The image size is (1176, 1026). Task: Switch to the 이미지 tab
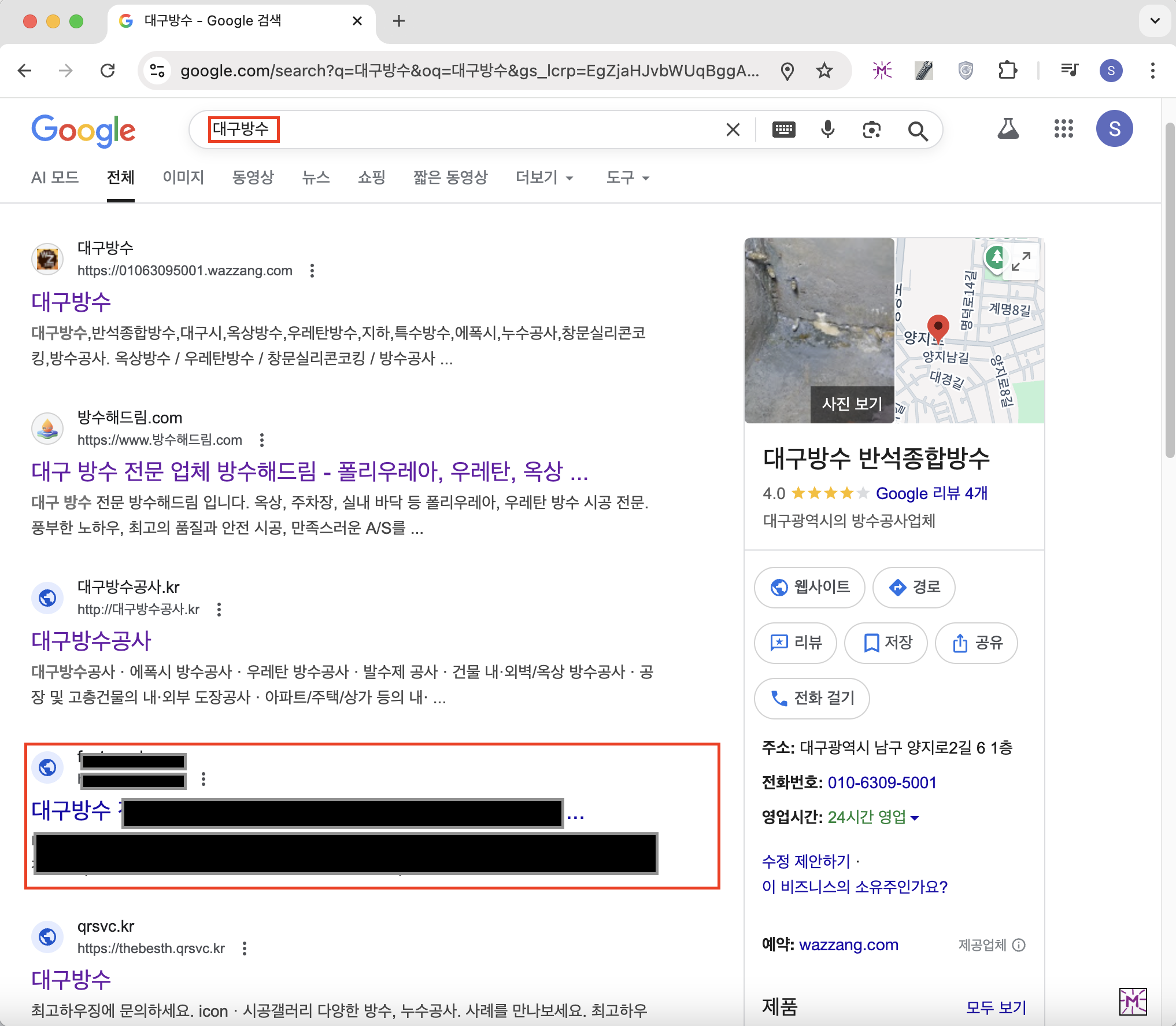coord(183,178)
